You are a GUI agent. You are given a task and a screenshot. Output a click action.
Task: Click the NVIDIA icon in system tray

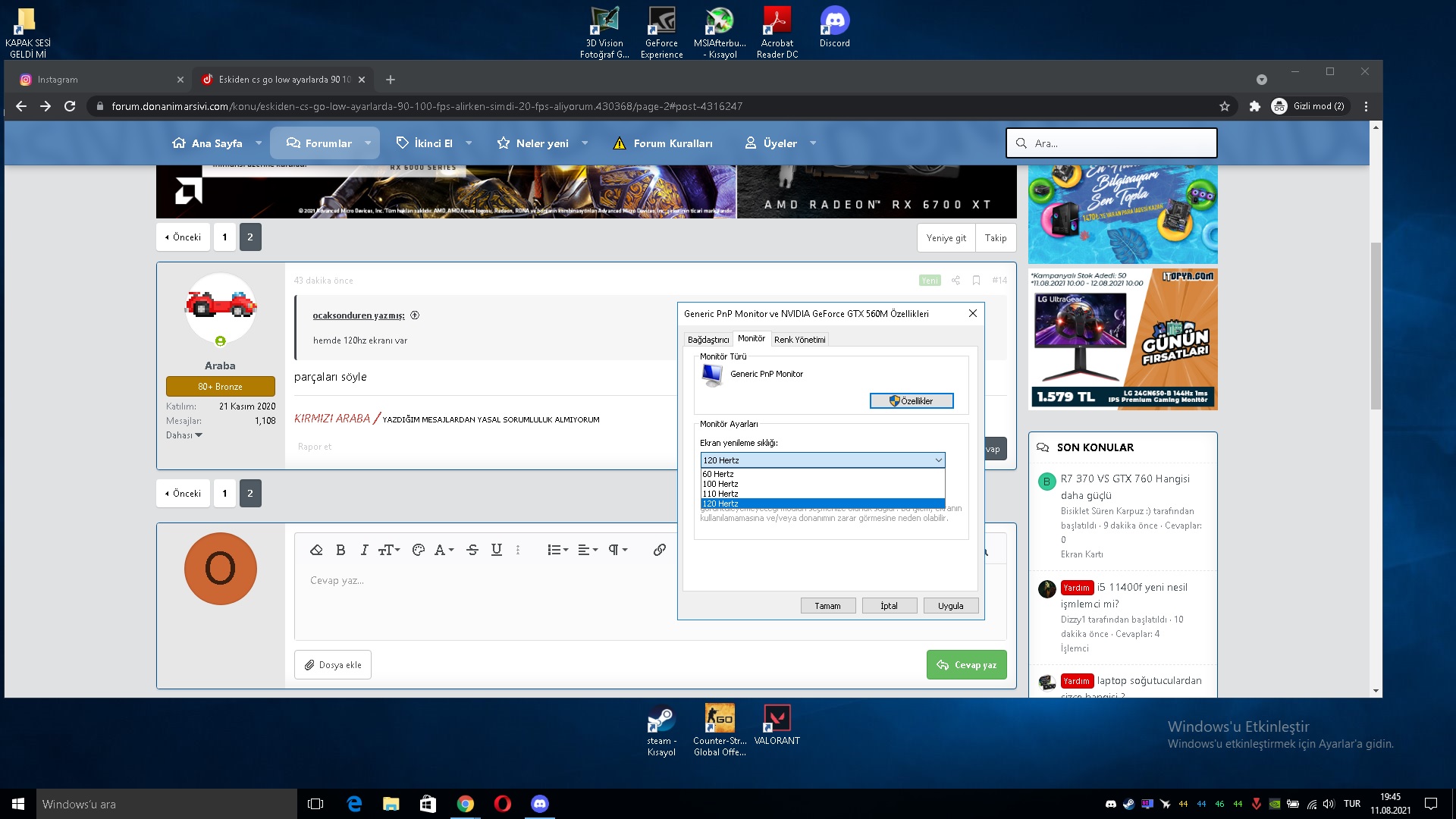click(x=1275, y=804)
